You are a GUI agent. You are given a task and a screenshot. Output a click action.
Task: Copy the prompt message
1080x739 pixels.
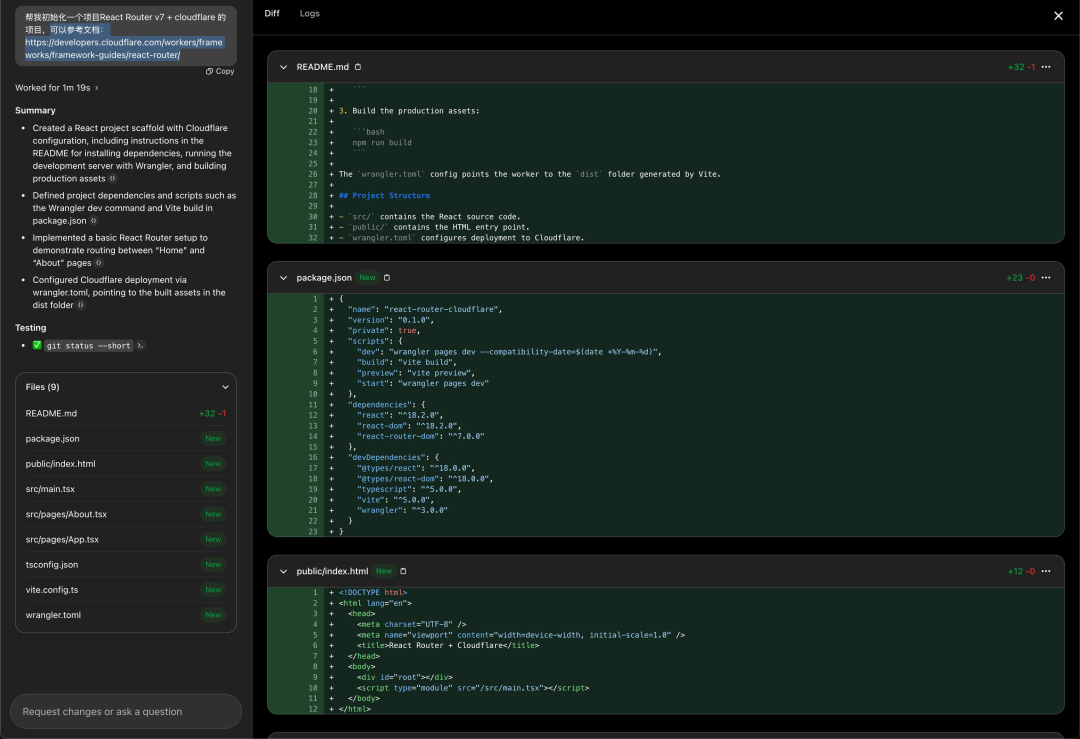click(220, 71)
